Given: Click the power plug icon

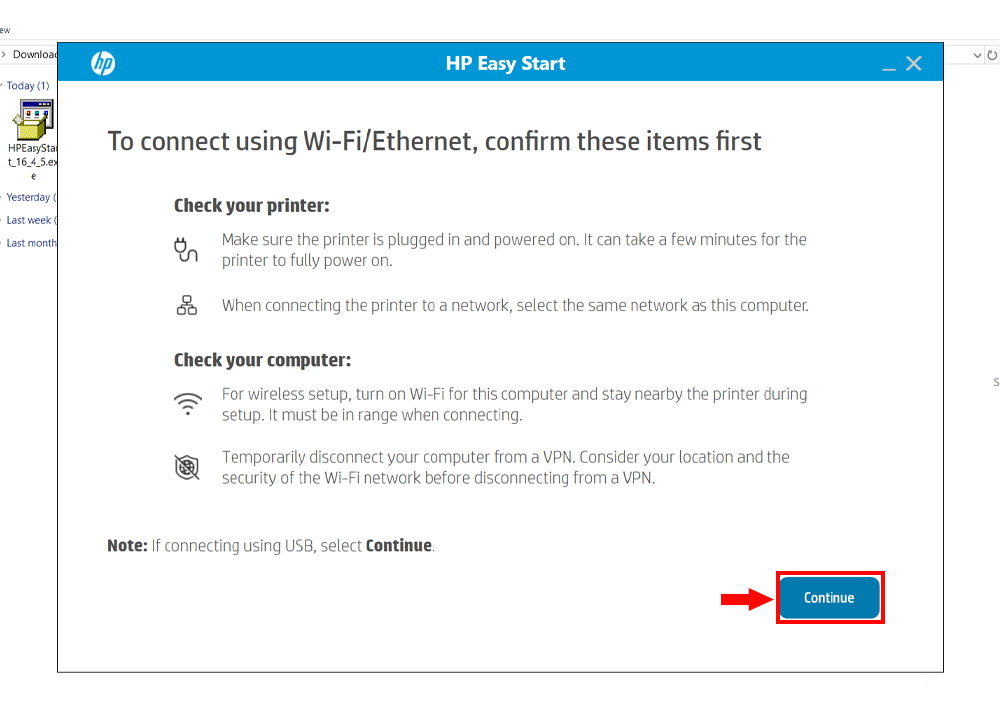Looking at the screenshot, I should 187,249.
